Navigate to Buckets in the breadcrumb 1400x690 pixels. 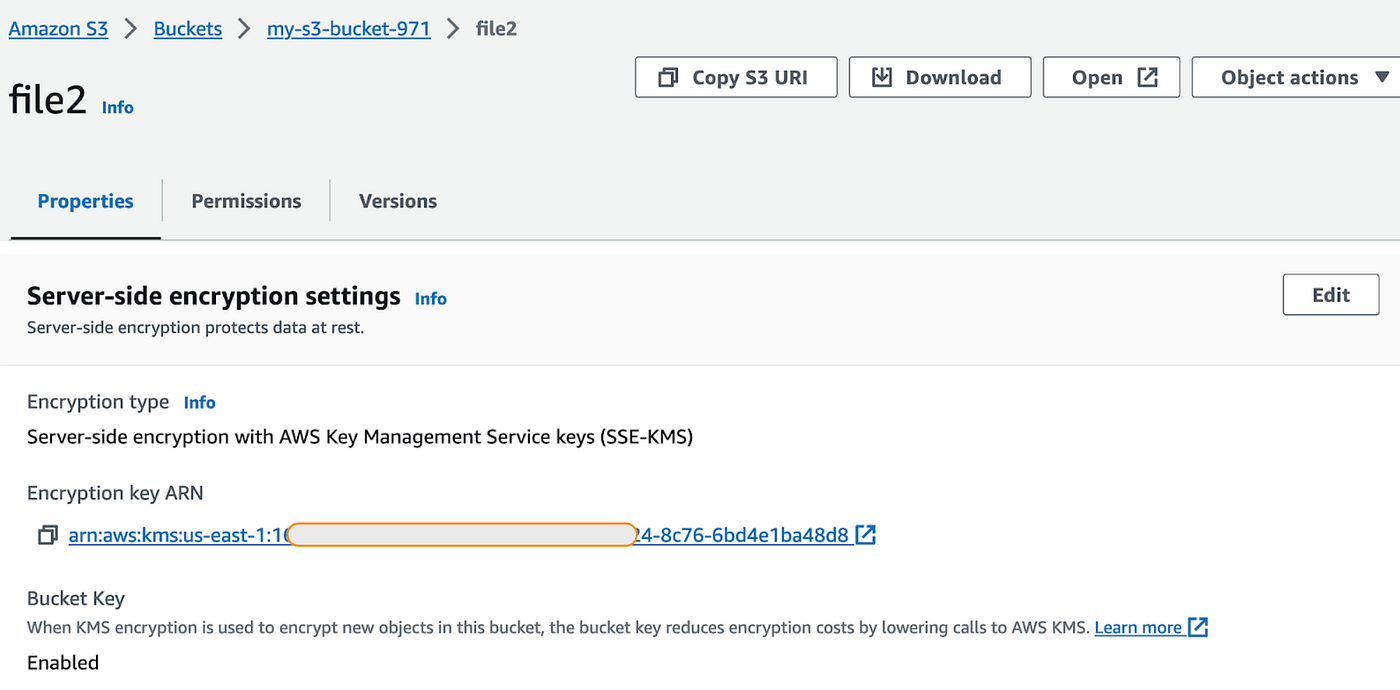tap(188, 28)
